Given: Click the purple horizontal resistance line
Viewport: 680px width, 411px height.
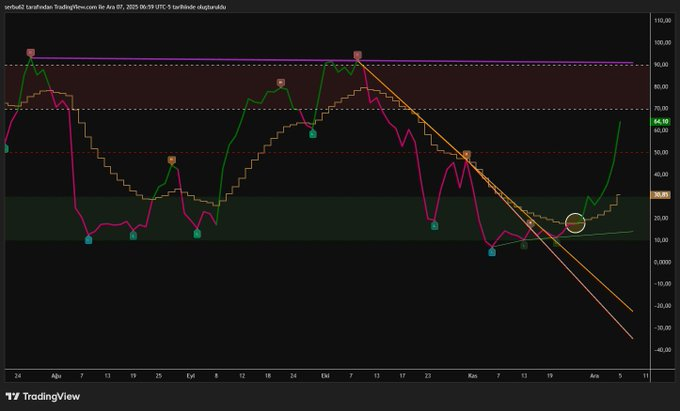Looking at the screenshot, I should pyautogui.click(x=332, y=60).
